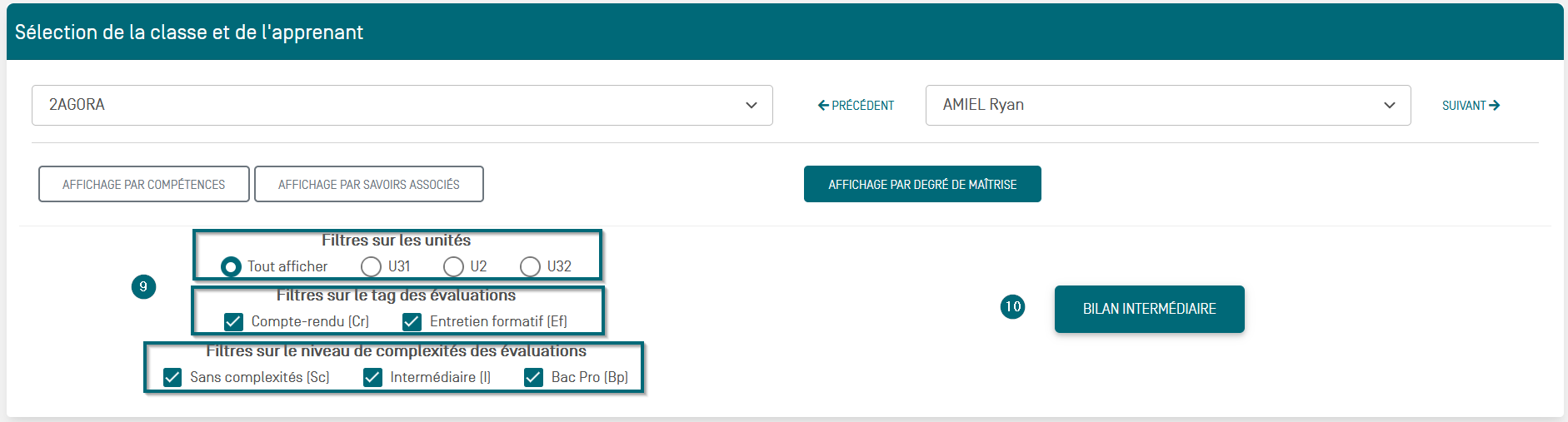Switch to Affichage par compétences view
The image size is (1568, 422).
click(144, 184)
